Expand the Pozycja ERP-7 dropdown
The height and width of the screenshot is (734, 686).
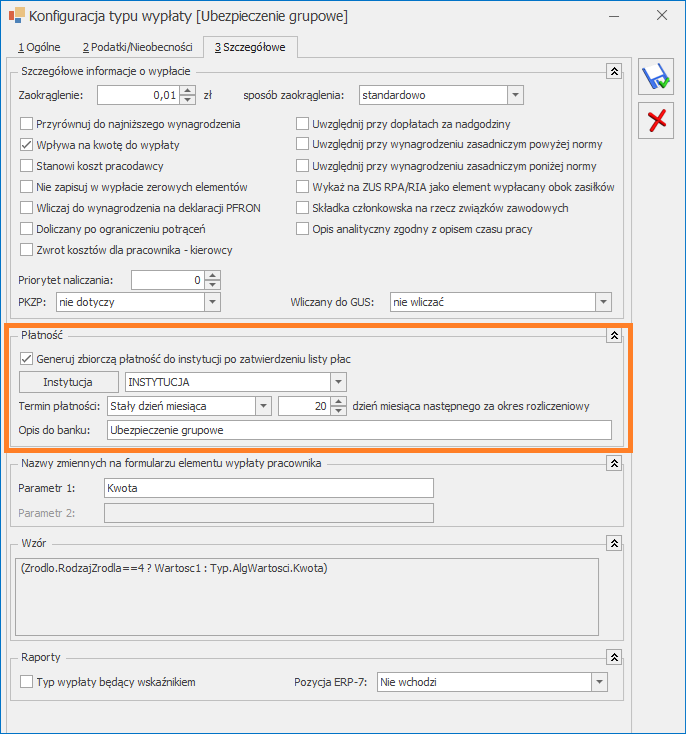point(599,682)
